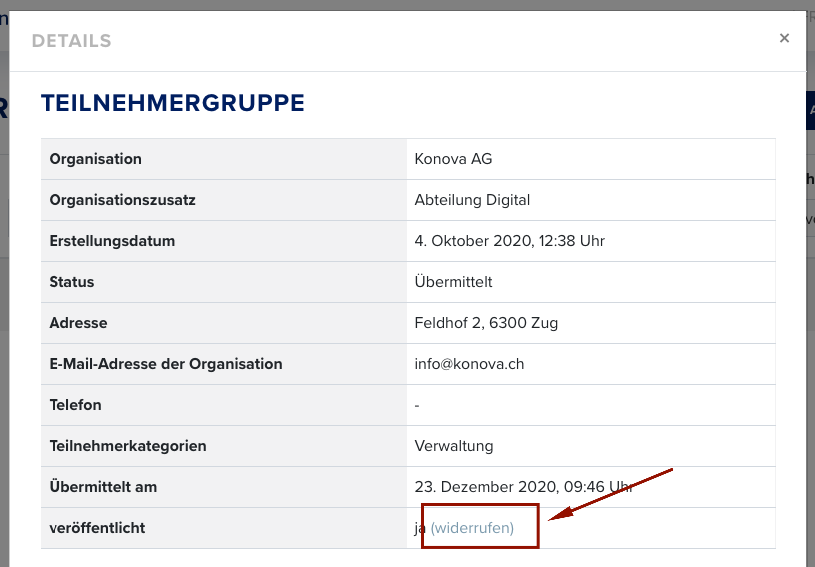The width and height of the screenshot is (815, 567).
Task: Click the creation date 4. Oktober 2020
Action: pos(509,241)
